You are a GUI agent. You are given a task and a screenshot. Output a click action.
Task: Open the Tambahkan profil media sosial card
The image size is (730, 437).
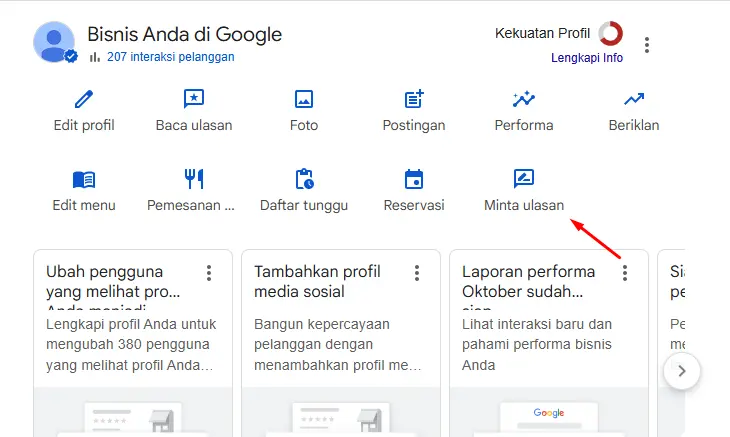click(341, 343)
